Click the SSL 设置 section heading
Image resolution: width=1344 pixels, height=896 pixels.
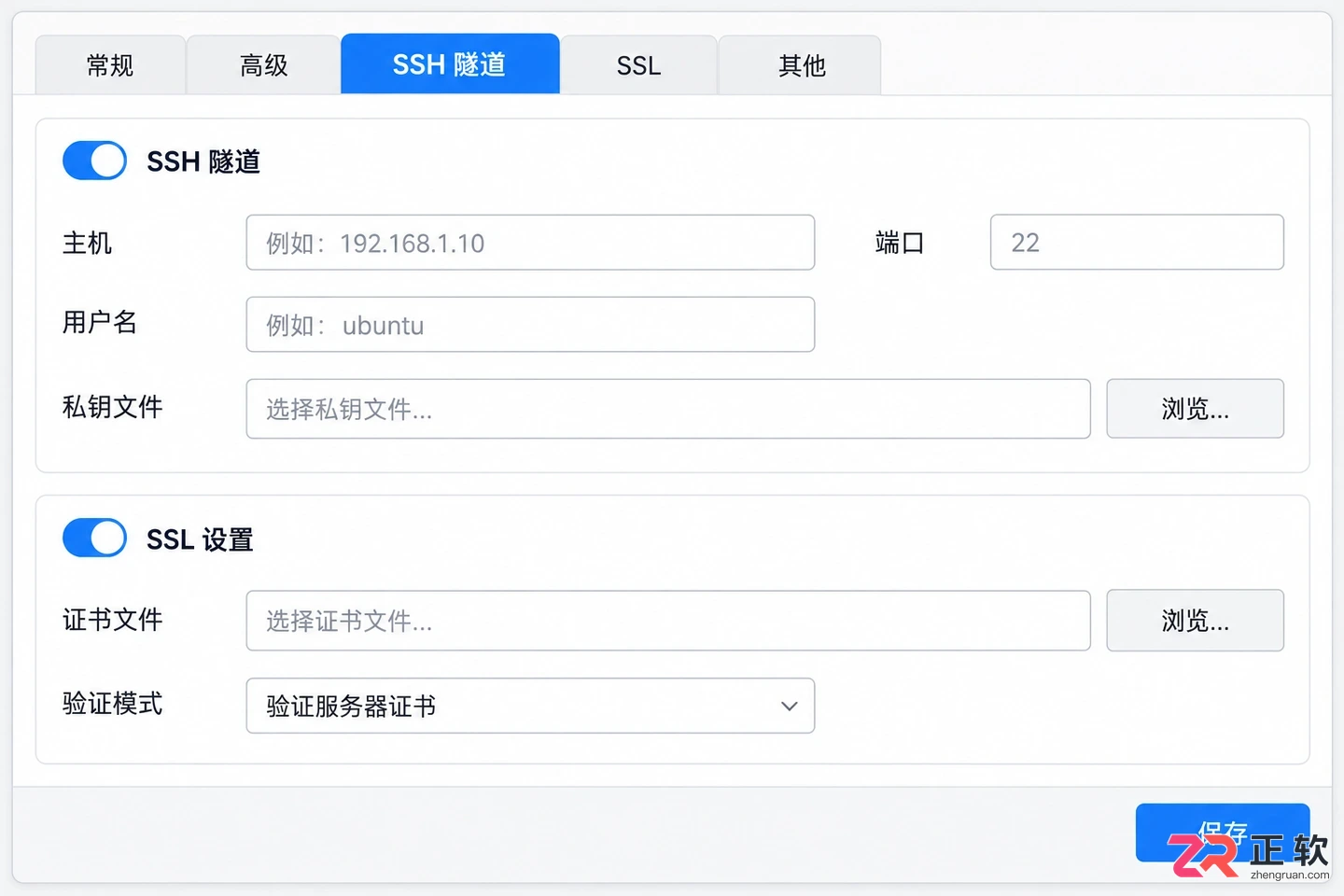pos(200,539)
